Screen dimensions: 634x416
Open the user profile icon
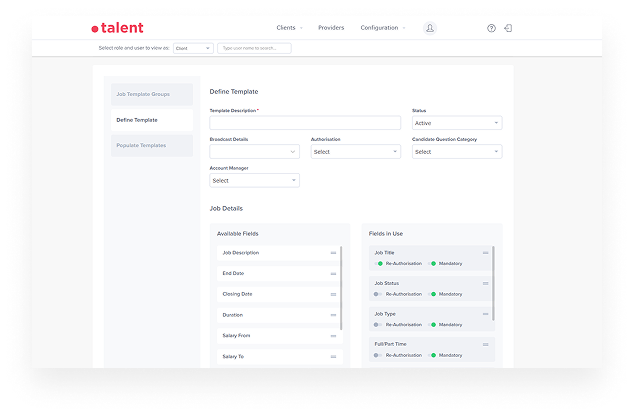(x=430, y=28)
